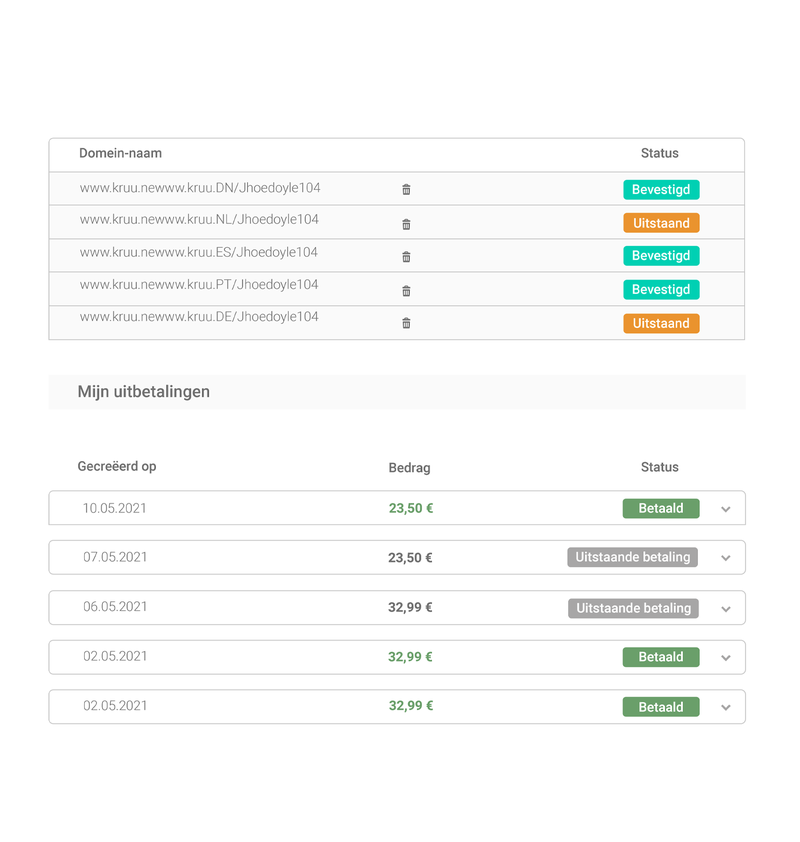Expand the 10.05.2021 payout row

[726, 509]
